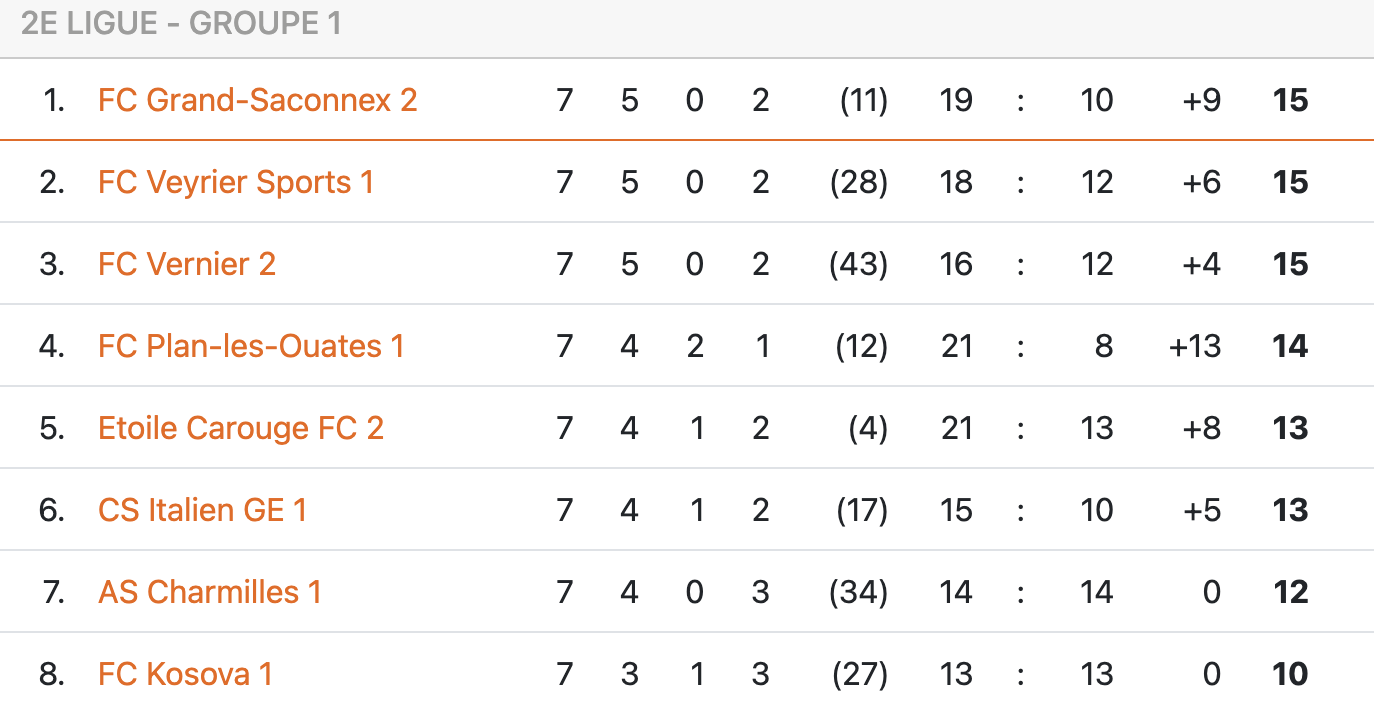Viewport: 1374px width, 706px height.
Task: Click the FC Veyrier Sports 1 link
Action: tap(236, 182)
